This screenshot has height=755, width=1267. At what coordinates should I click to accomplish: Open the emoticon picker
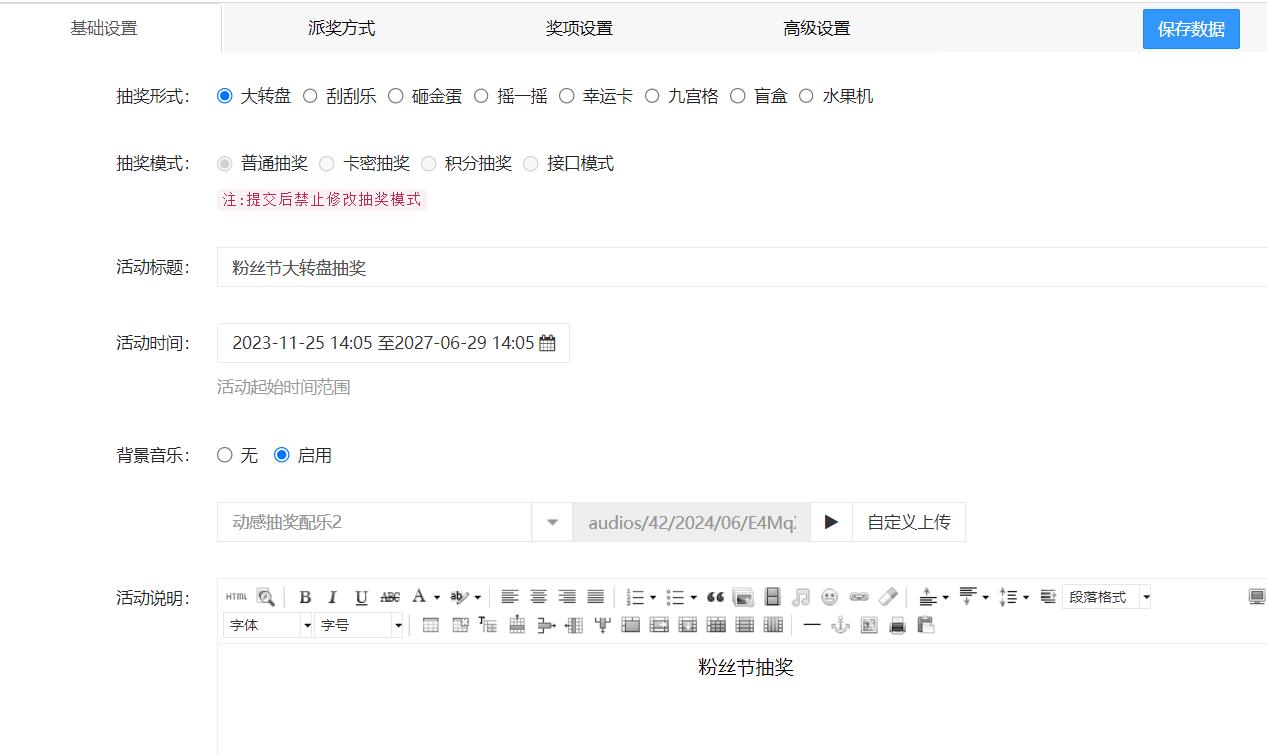pos(829,597)
